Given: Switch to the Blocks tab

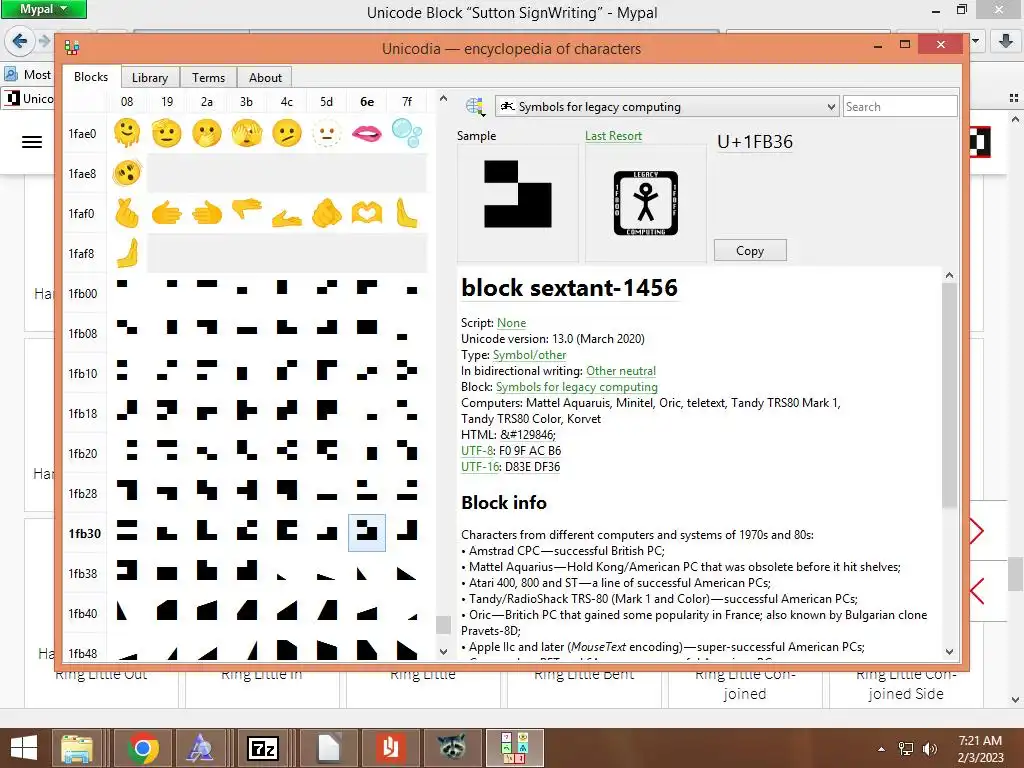Looking at the screenshot, I should point(91,76).
